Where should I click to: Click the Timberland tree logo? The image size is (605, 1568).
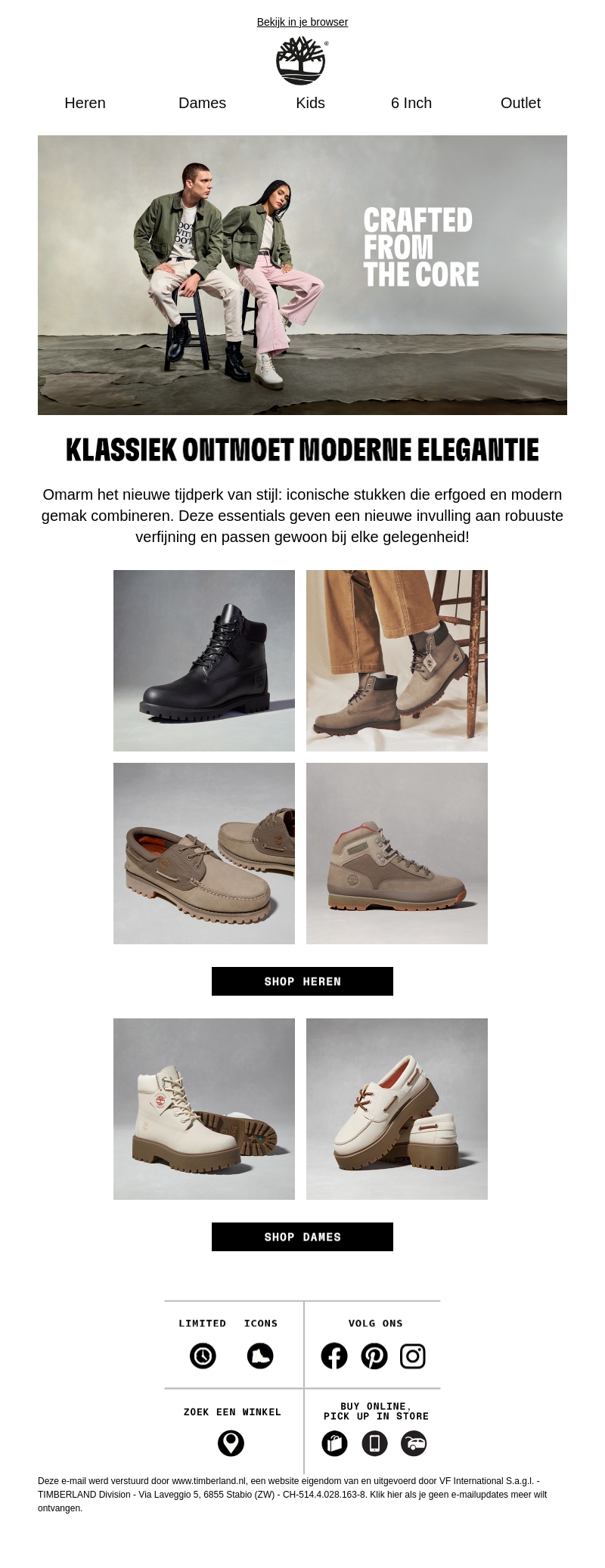coord(302,60)
